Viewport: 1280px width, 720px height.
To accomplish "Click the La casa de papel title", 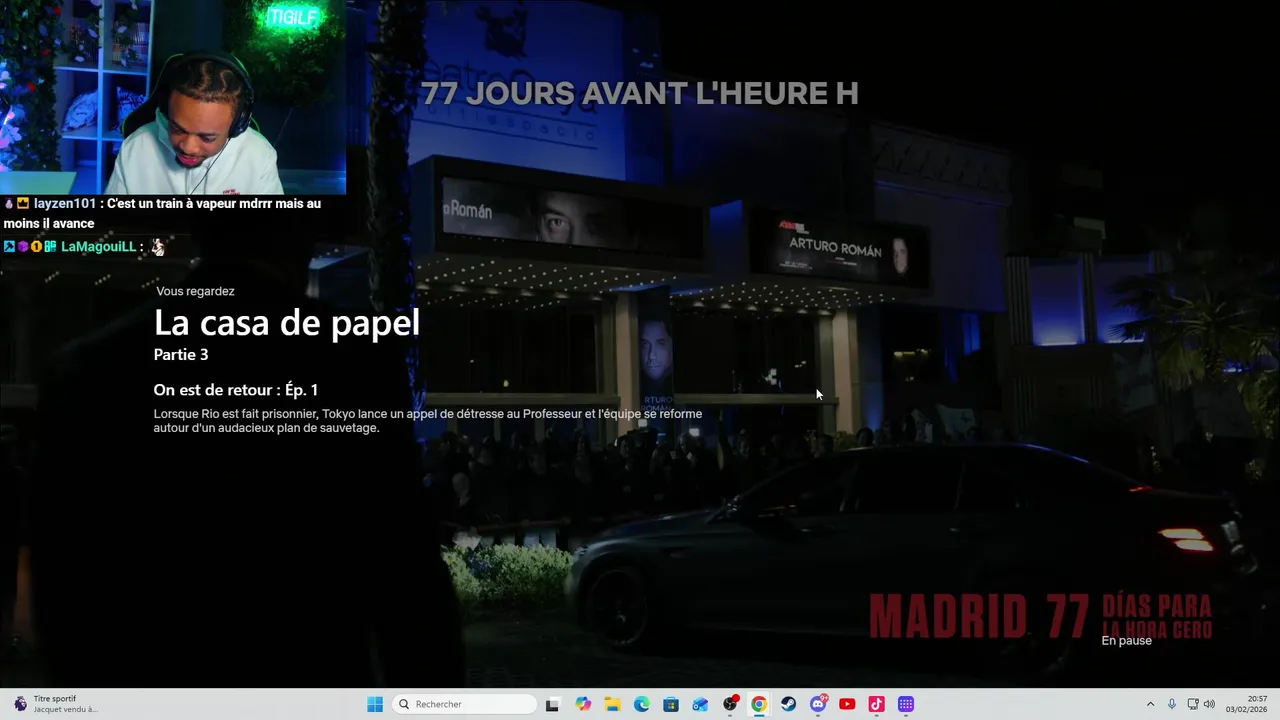I will pos(287,323).
